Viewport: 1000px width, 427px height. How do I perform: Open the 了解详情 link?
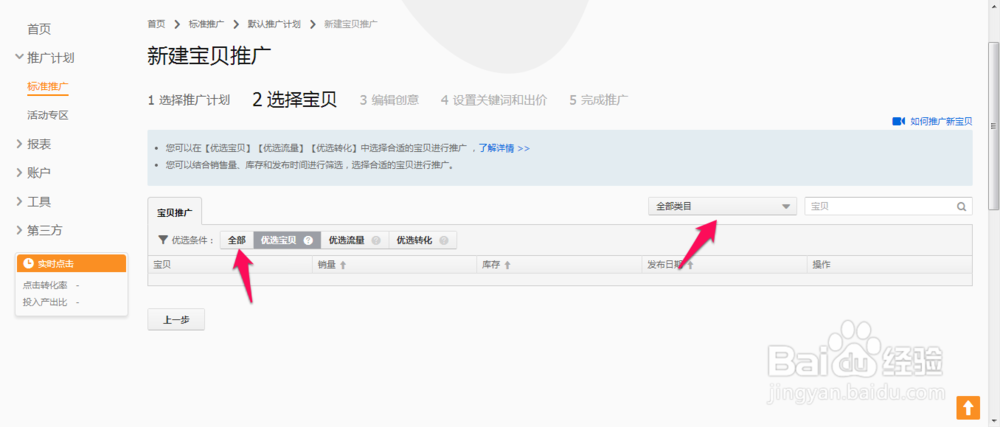[503, 148]
